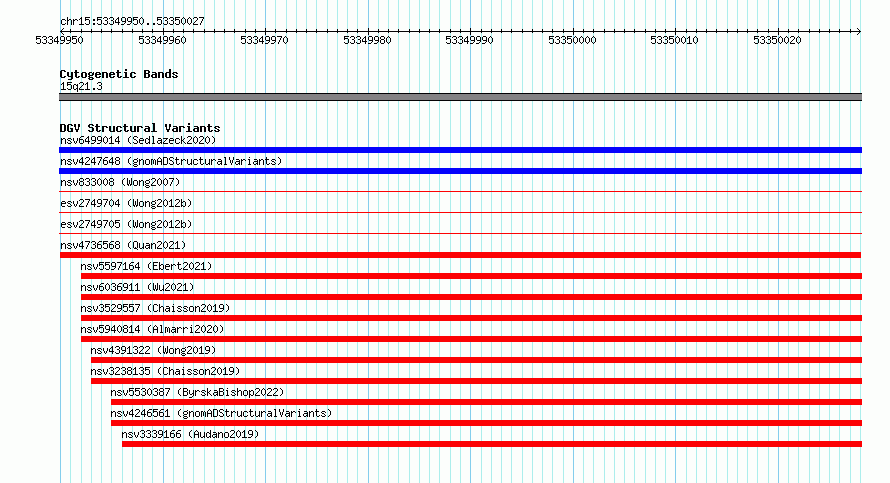Click the DGV Structural Variants track title
Image resolution: width=890 pixels, height=483 pixels.
coord(140,128)
